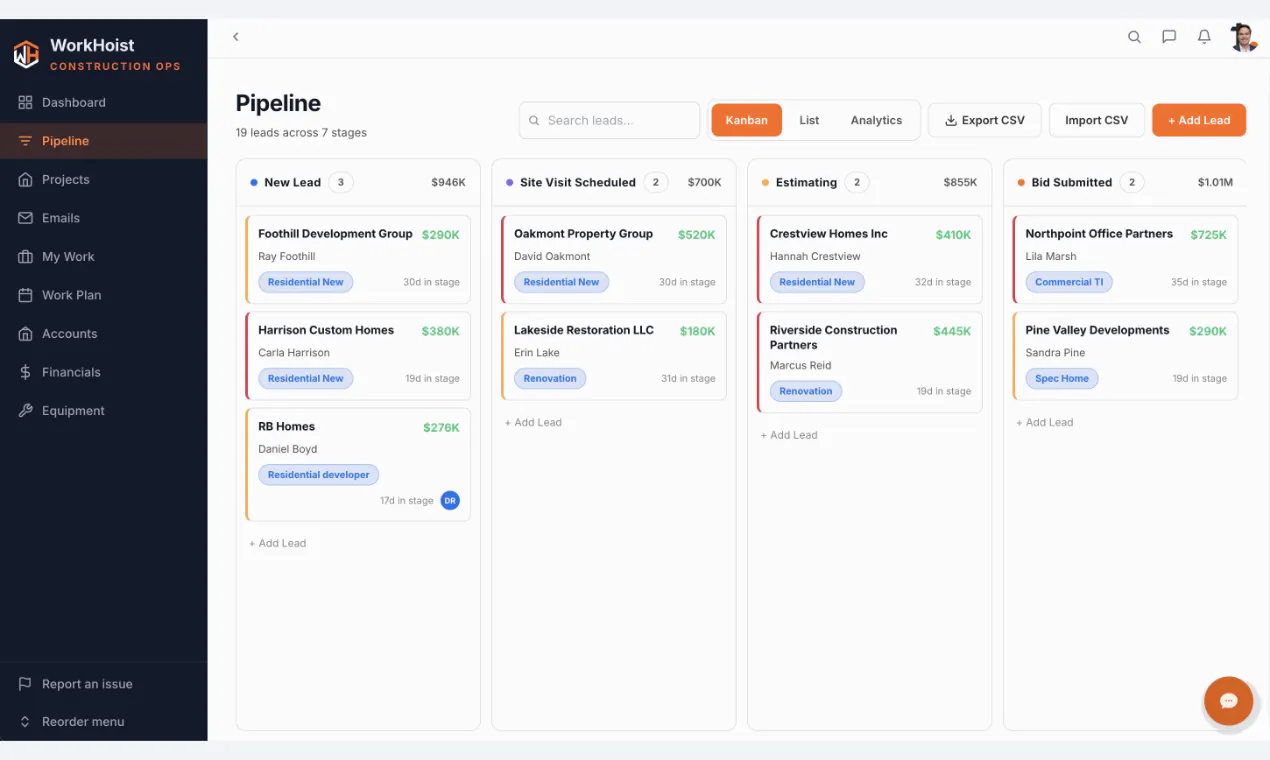
Task: Open the Northpoint Office Partners lead card
Action: 1126,259
